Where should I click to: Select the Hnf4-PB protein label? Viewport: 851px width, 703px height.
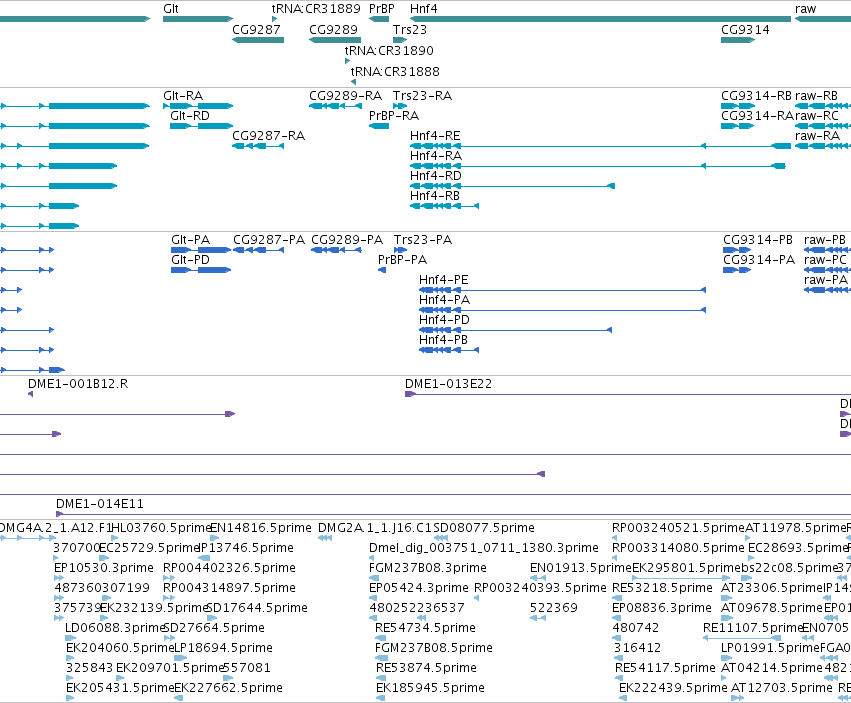tap(443, 340)
